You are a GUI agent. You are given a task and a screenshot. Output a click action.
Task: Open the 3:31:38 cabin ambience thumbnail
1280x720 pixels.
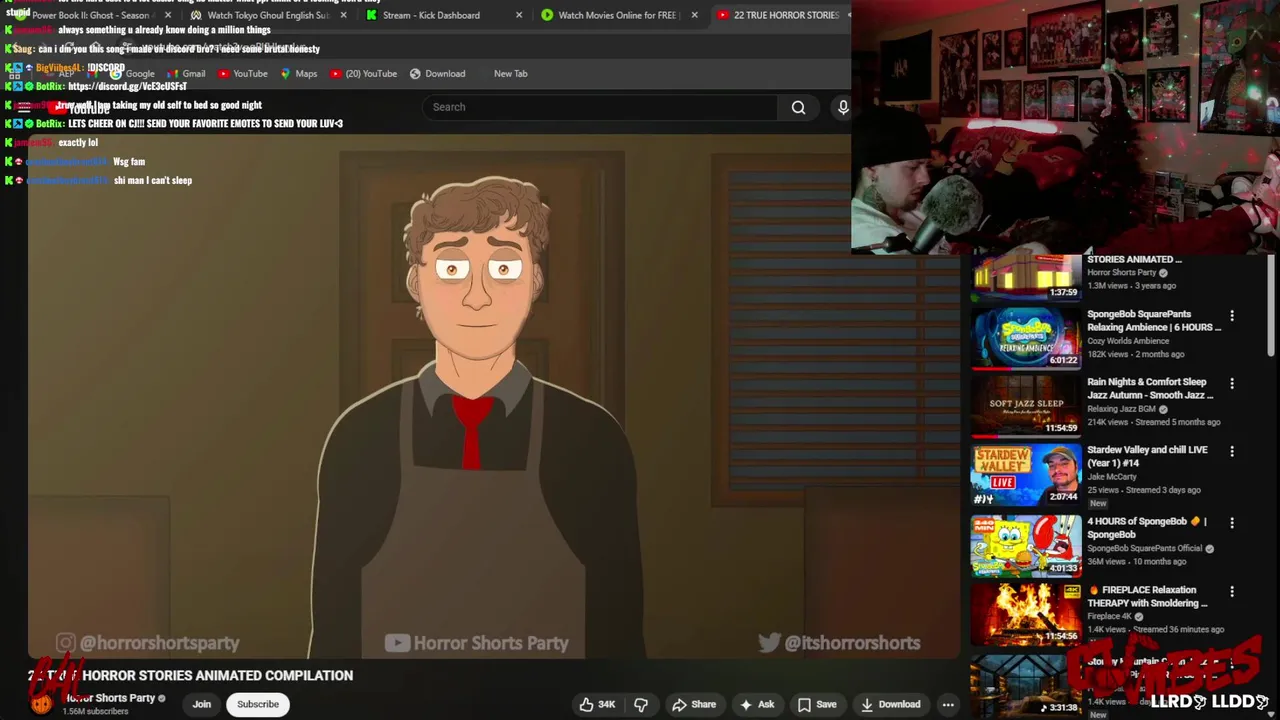(x=1026, y=685)
